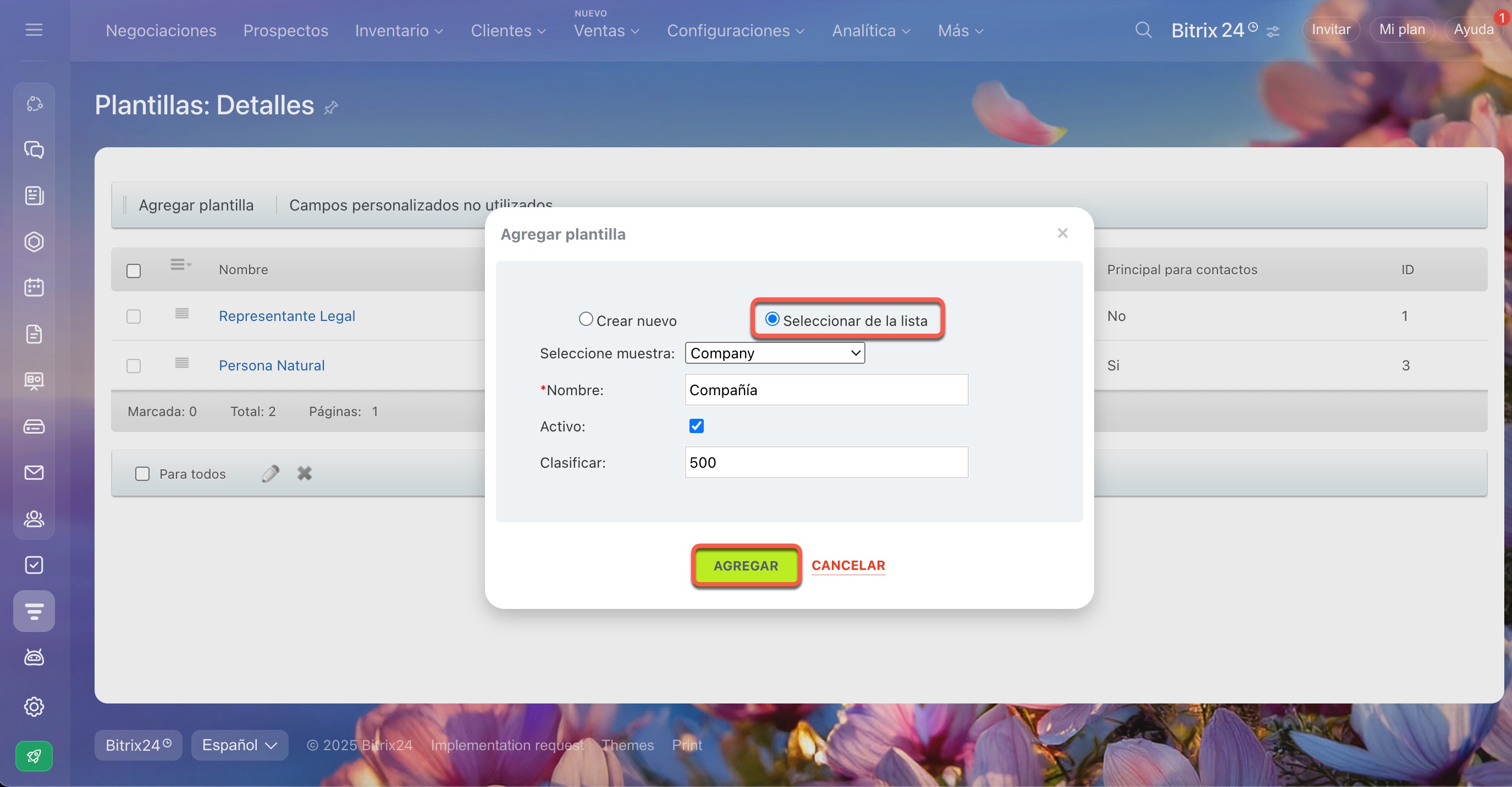The image size is (1512, 787).
Task: Click the Principal para contactos column header
Action: click(1182, 269)
